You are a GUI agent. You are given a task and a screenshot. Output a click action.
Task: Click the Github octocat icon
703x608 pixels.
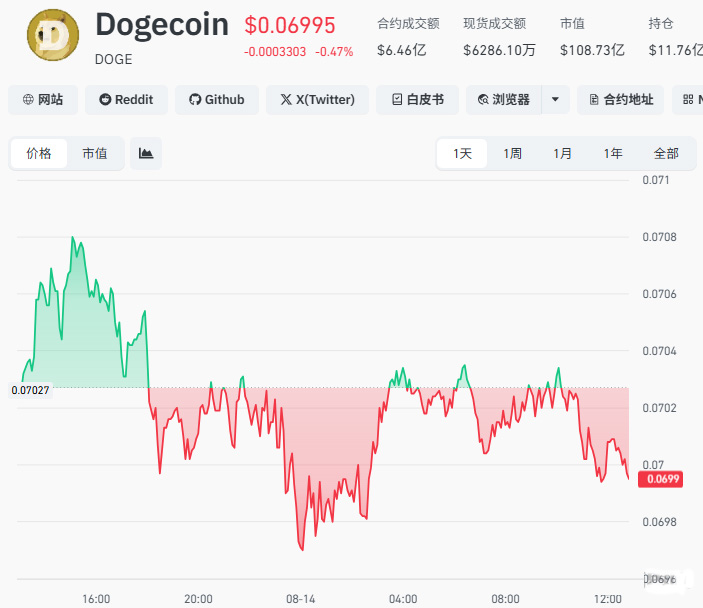[195, 100]
